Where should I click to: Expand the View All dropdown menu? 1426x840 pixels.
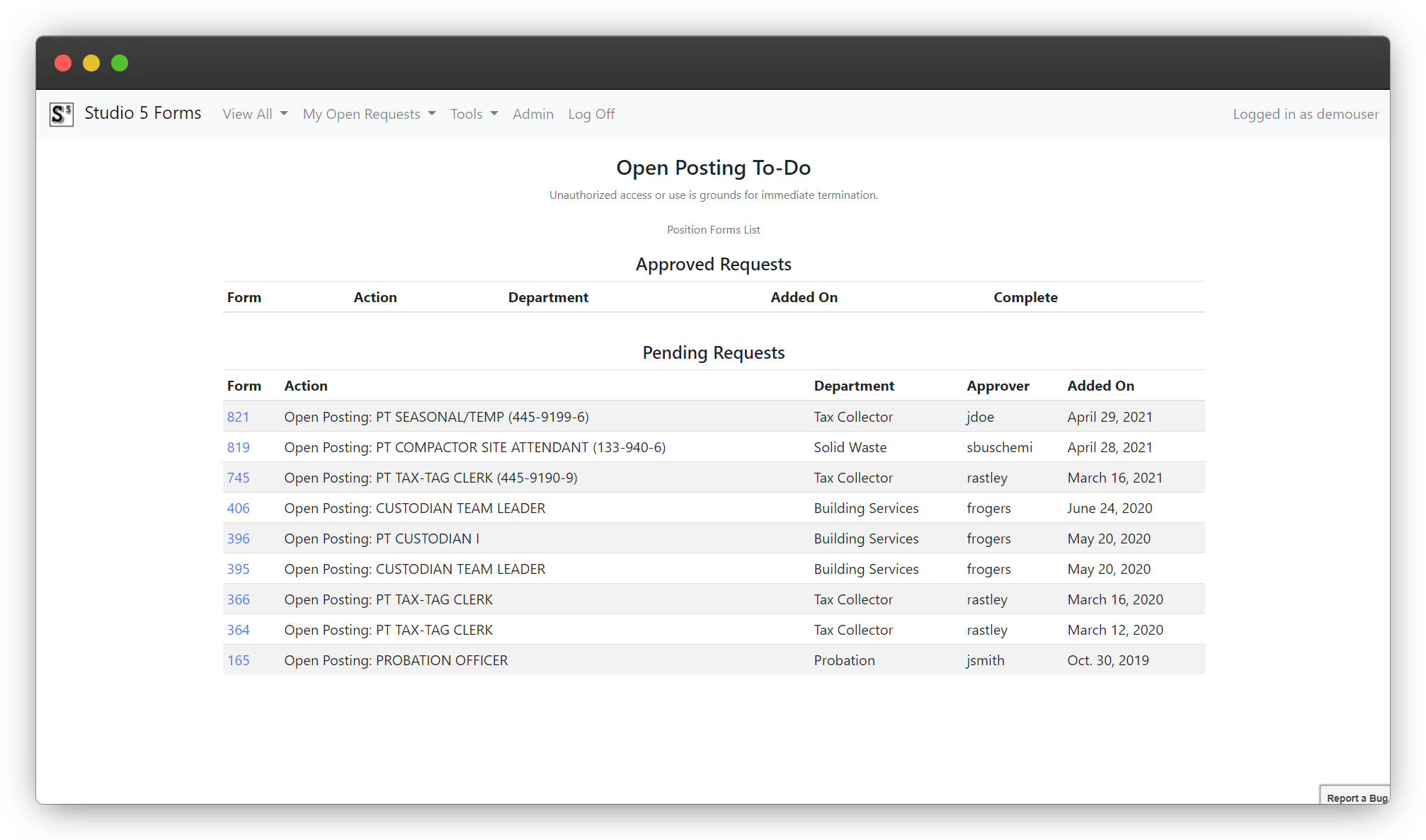pyautogui.click(x=255, y=114)
